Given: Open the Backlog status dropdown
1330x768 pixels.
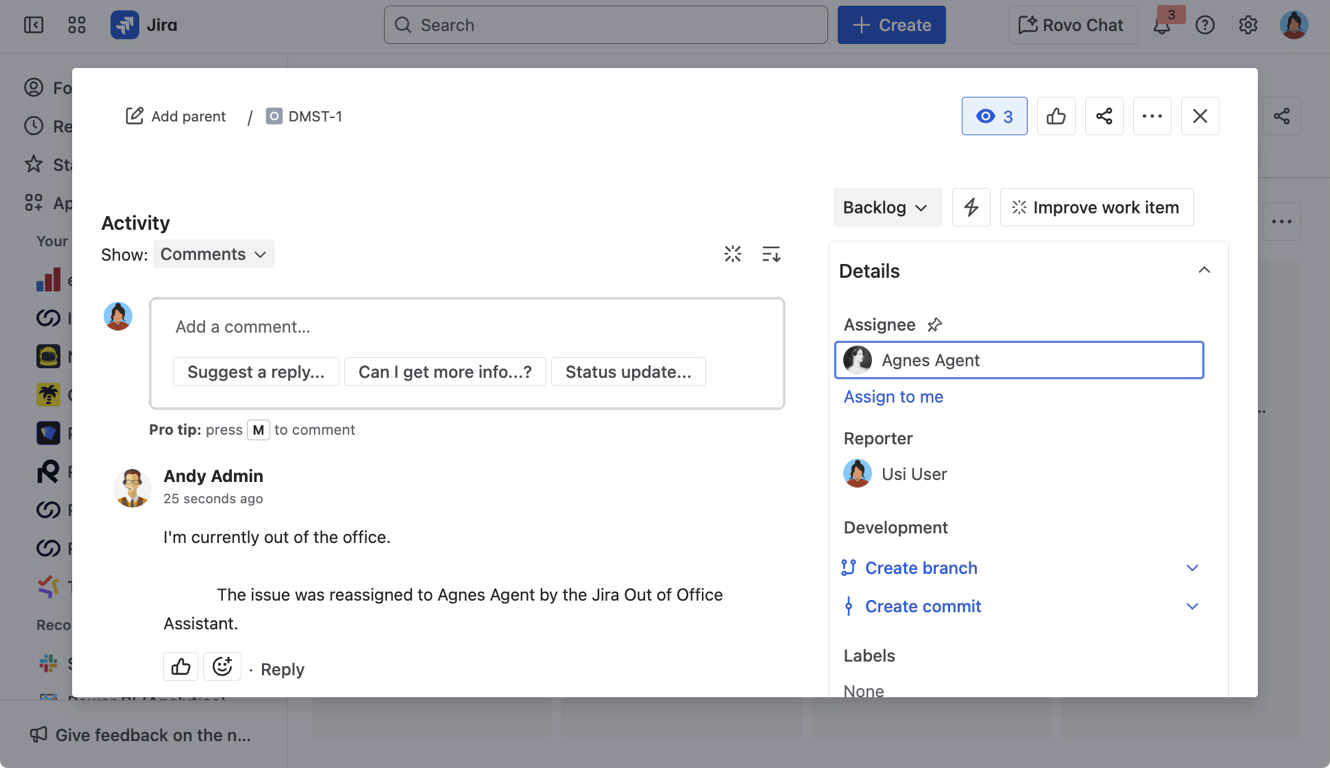Looking at the screenshot, I should pyautogui.click(x=886, y=207).
